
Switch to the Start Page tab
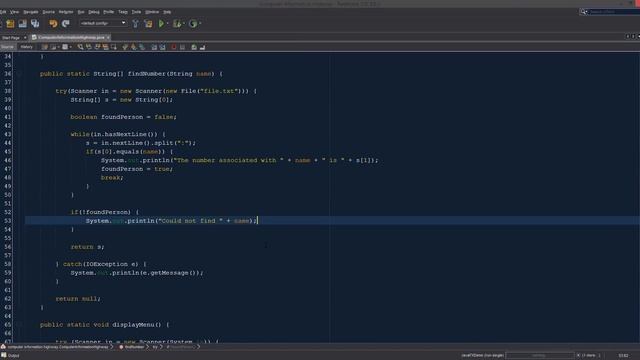(11, 38)
